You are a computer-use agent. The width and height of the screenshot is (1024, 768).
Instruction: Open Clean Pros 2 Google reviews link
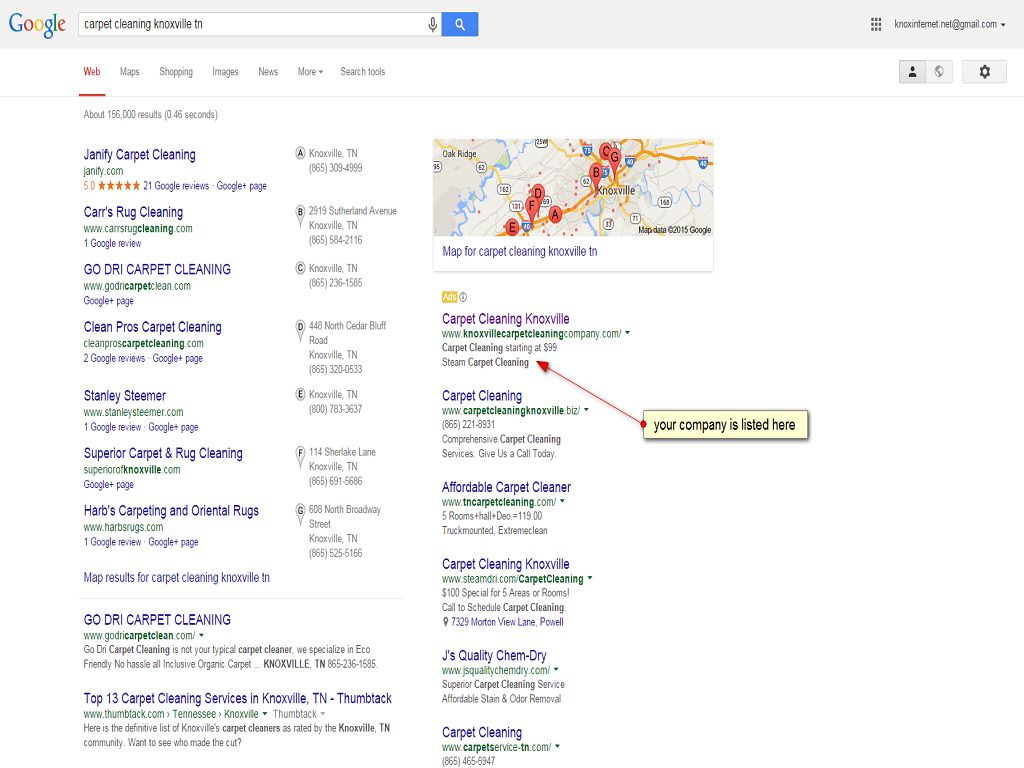(x=114, y=359)
